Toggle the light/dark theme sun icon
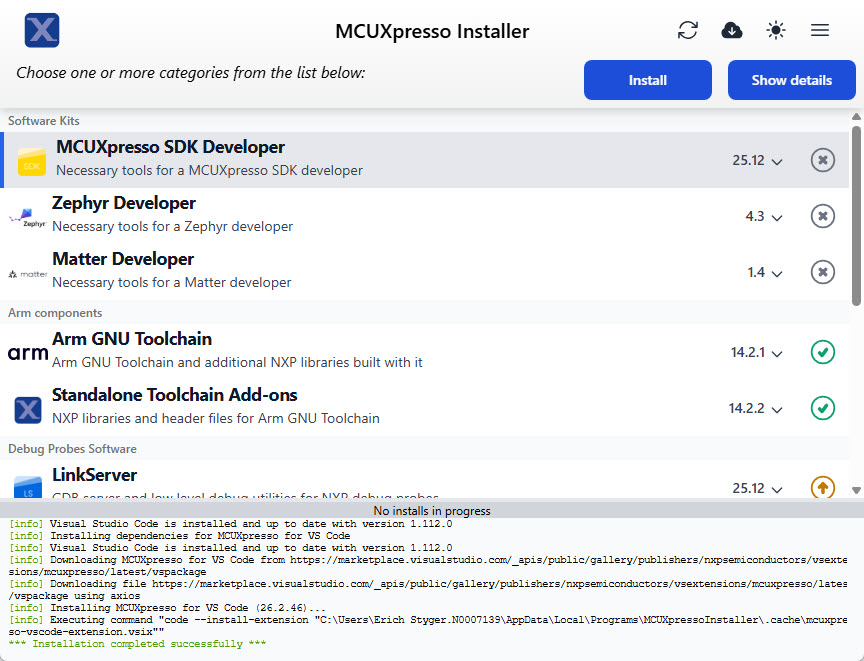This screenshot has height=661, width=864. click(x=776, y=31)
